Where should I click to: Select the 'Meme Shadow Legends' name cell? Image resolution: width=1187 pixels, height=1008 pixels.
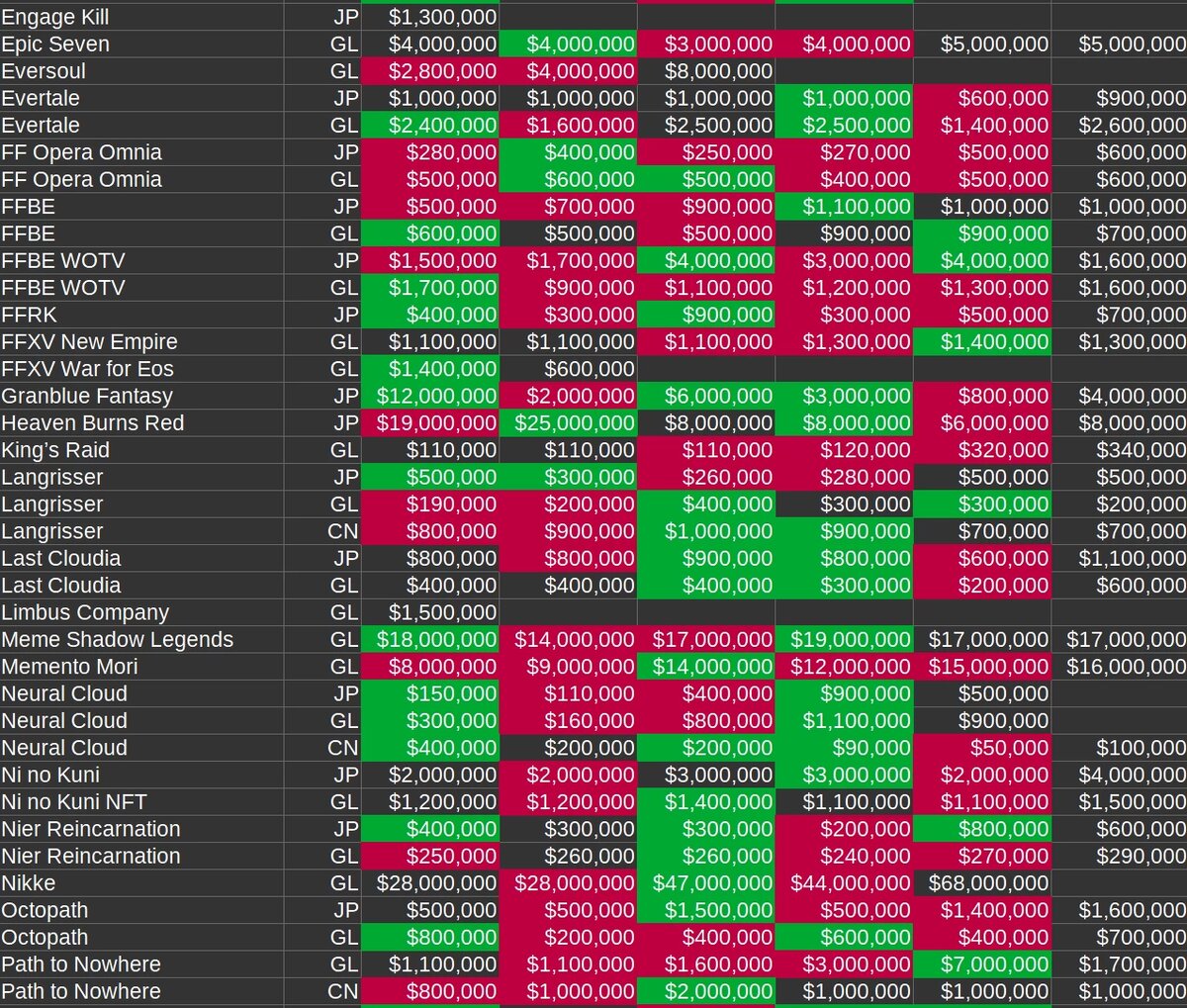(x=141, y=639)
